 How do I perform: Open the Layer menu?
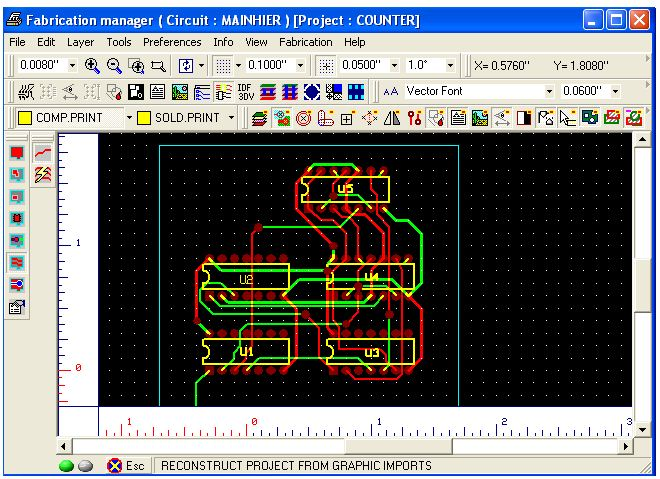(x=80, y=42)
